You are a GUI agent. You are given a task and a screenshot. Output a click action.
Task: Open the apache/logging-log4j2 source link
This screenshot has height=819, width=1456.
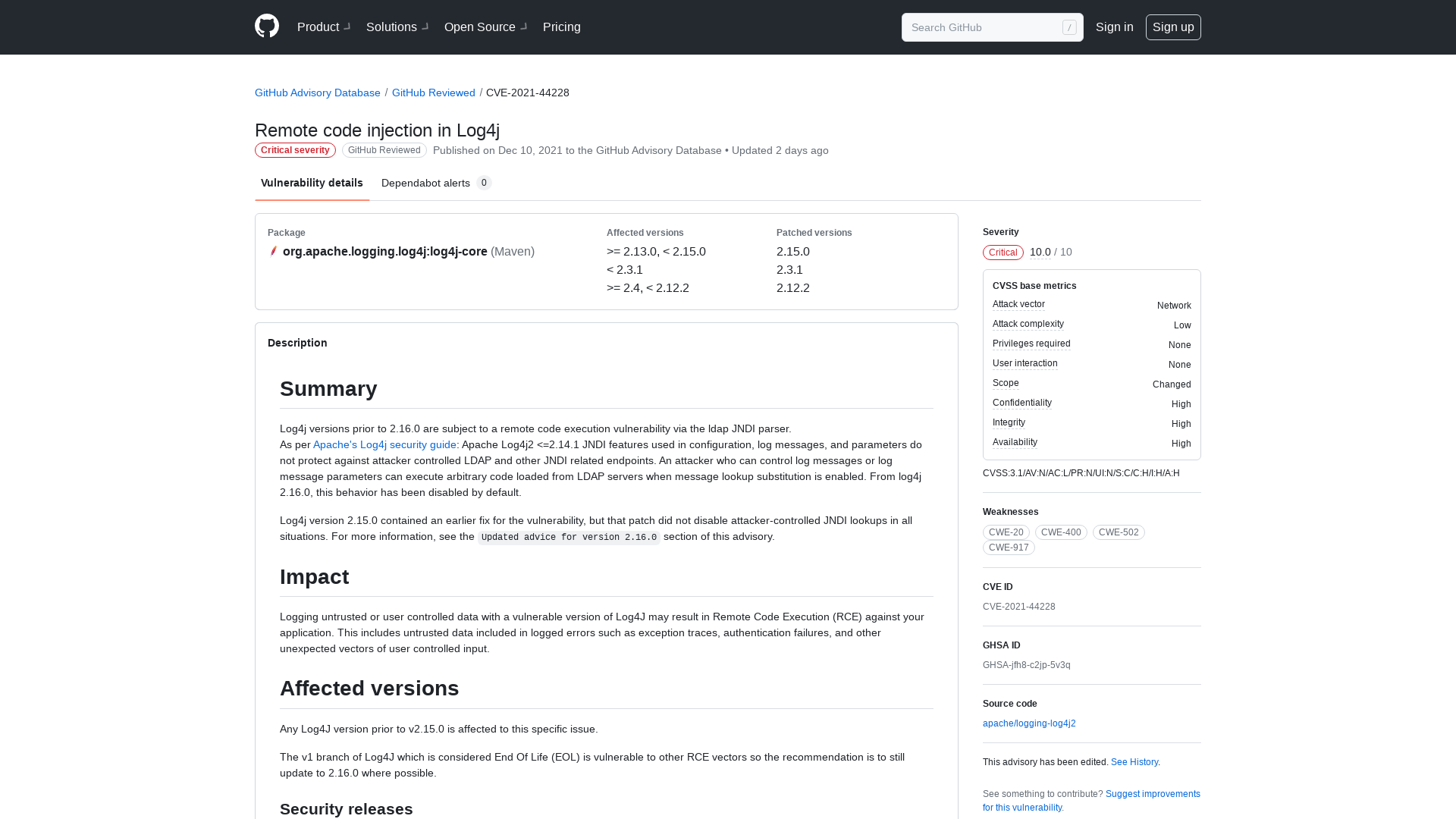point(1029,723)
